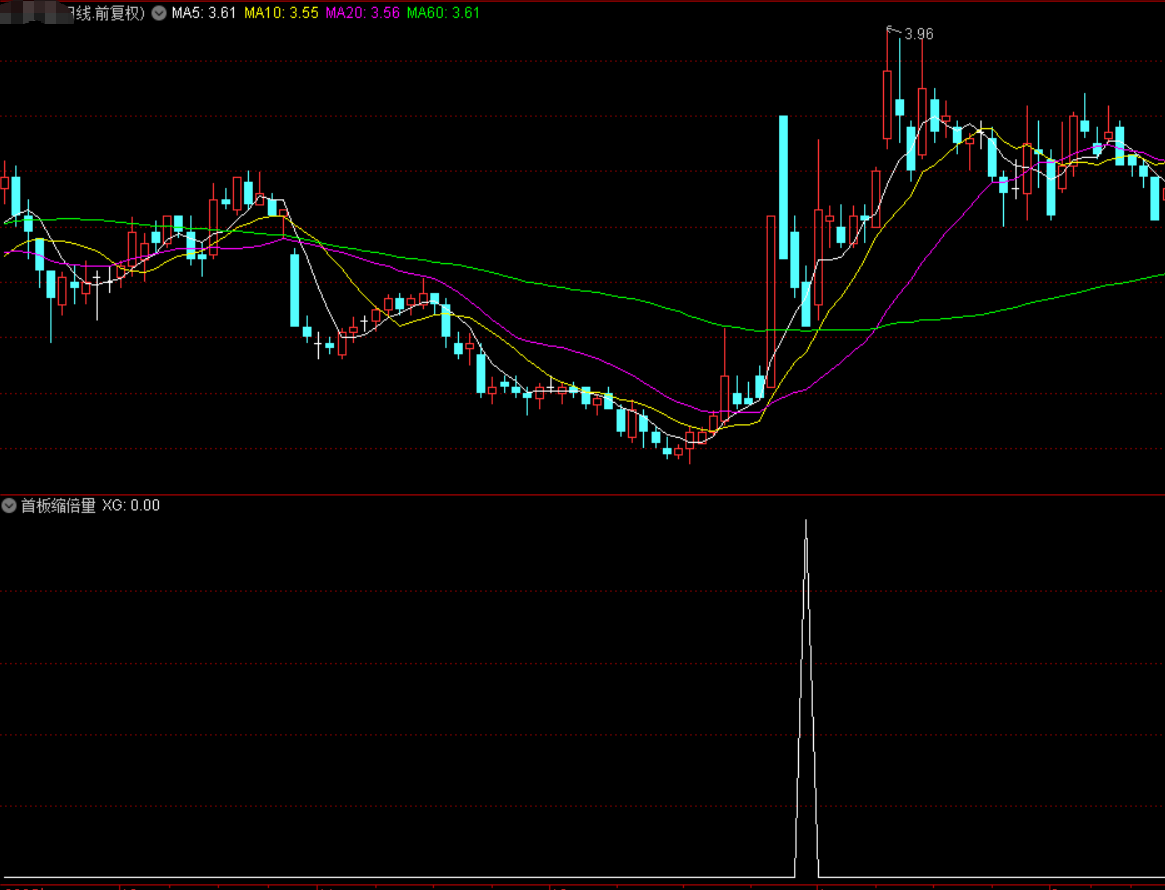1165x890 pixels.
Task: Select the MA5: 3.61 moving average label
Action: tap(204, 13)
